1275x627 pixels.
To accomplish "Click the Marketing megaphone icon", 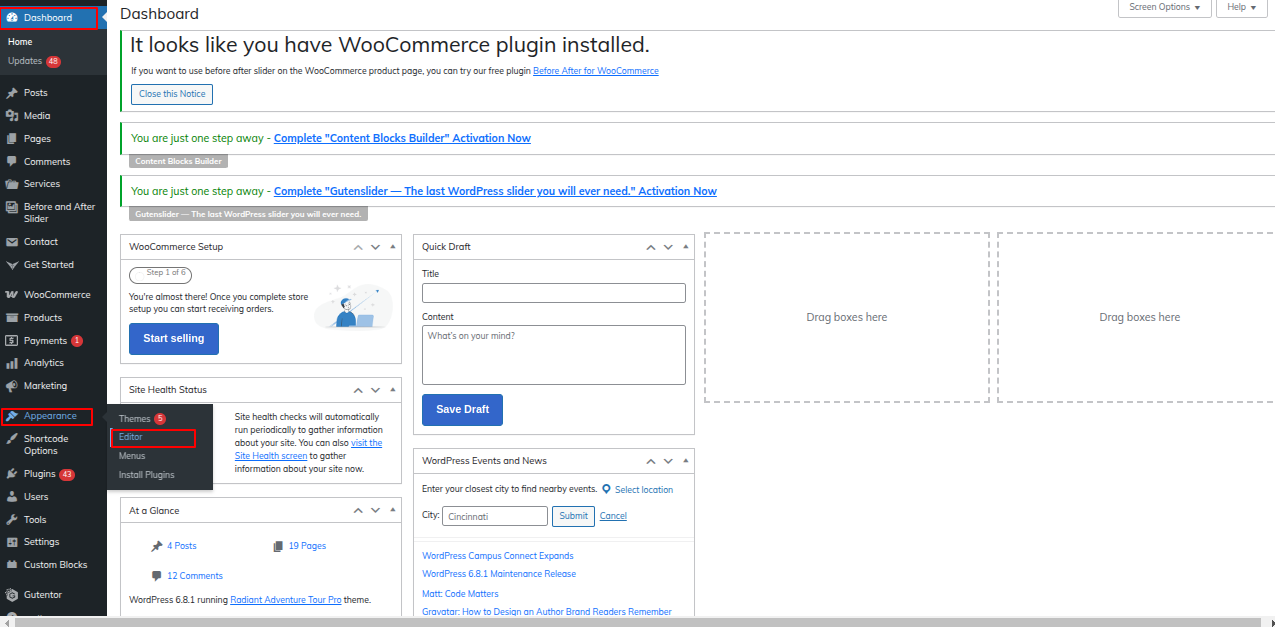I will pyautogui.click(x=12, y=386).
